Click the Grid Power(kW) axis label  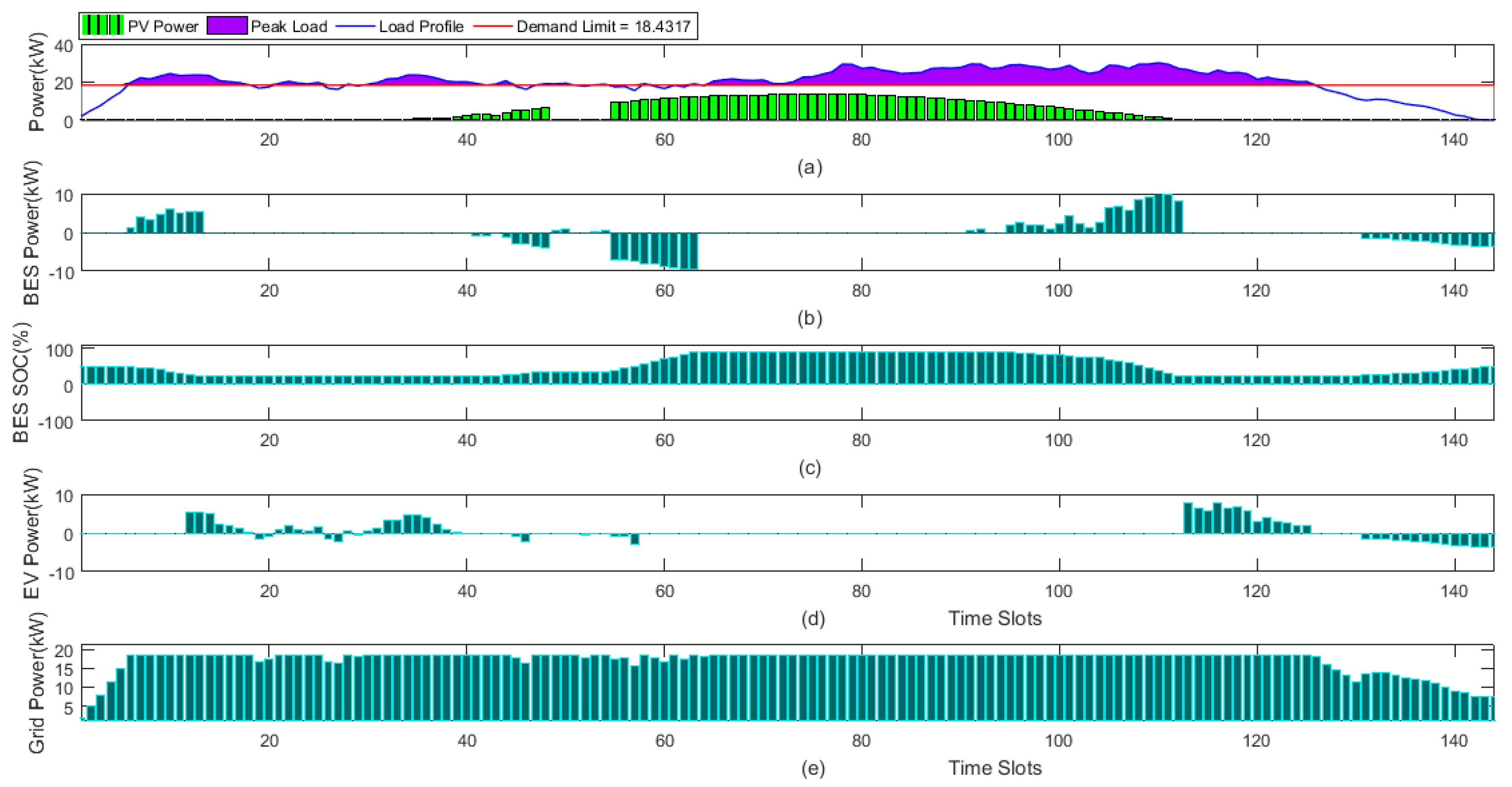[36, 682]
